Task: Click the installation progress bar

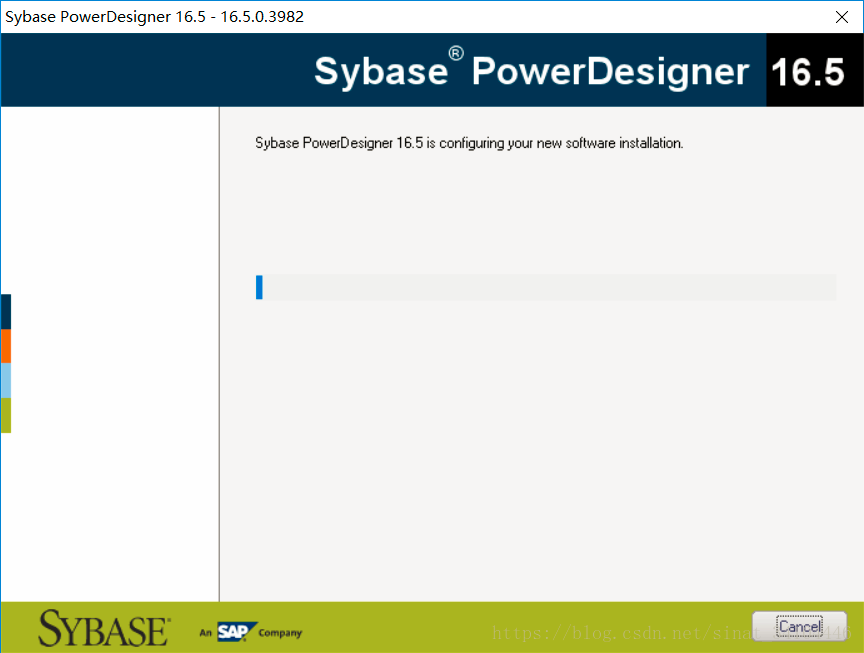Action: coord(546,287)
